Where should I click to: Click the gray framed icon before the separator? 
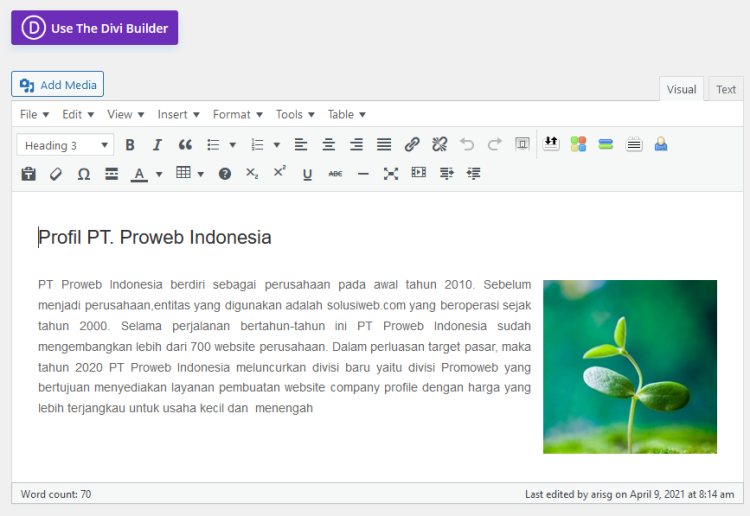[x=522, y=144]
